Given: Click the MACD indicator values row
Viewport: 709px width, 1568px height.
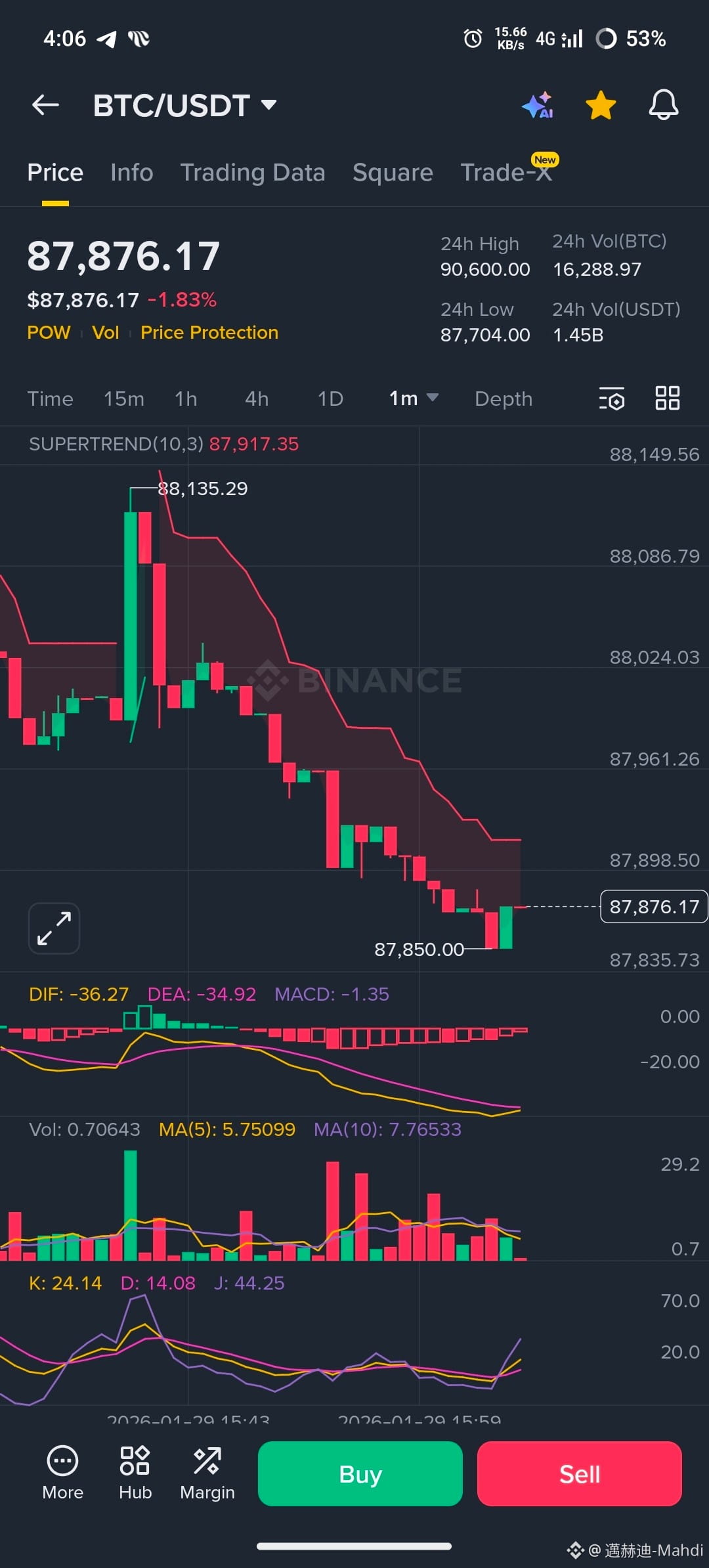Looking at the screenshot, I should pyautogui.click(x=209, y=994).
